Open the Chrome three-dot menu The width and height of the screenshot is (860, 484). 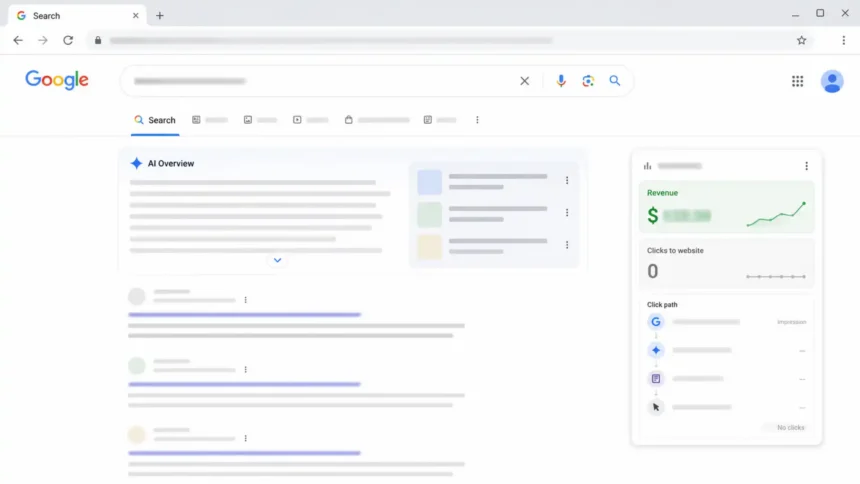point(844,40)
